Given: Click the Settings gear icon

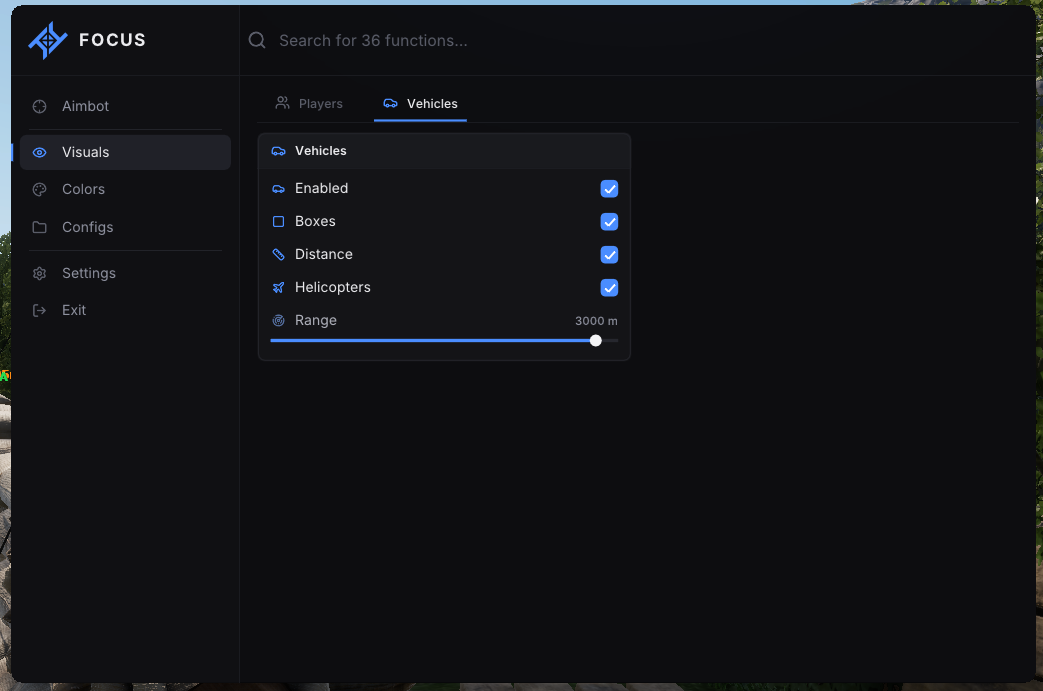Looking at the screenshot, I should click(x=39, y=273).
